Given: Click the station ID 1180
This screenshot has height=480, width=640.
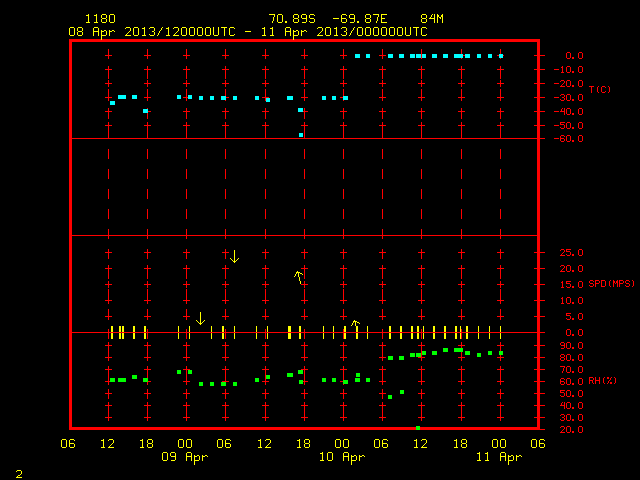Looking at the screenshot, I should (100, 19).
